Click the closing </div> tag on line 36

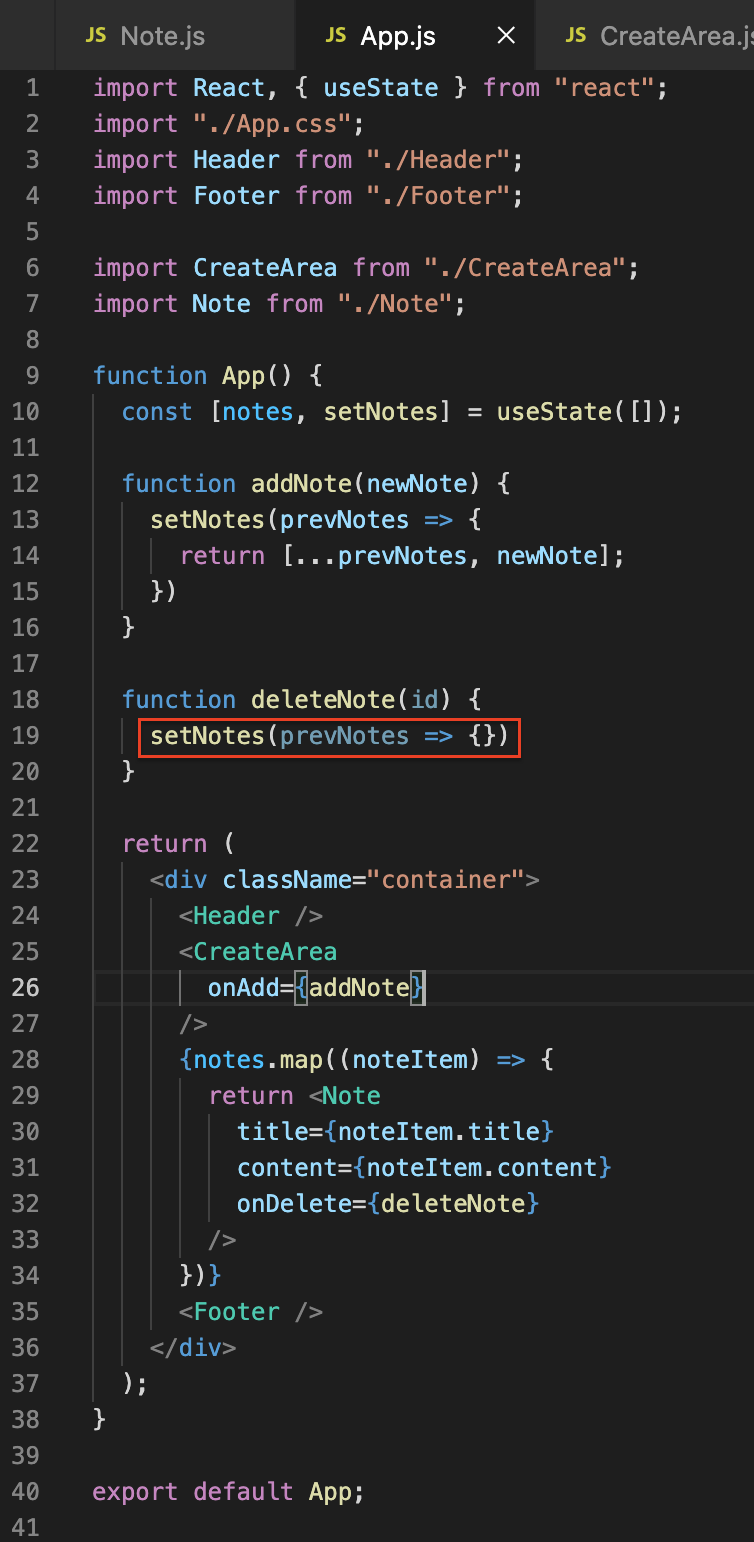[193, 1347]
